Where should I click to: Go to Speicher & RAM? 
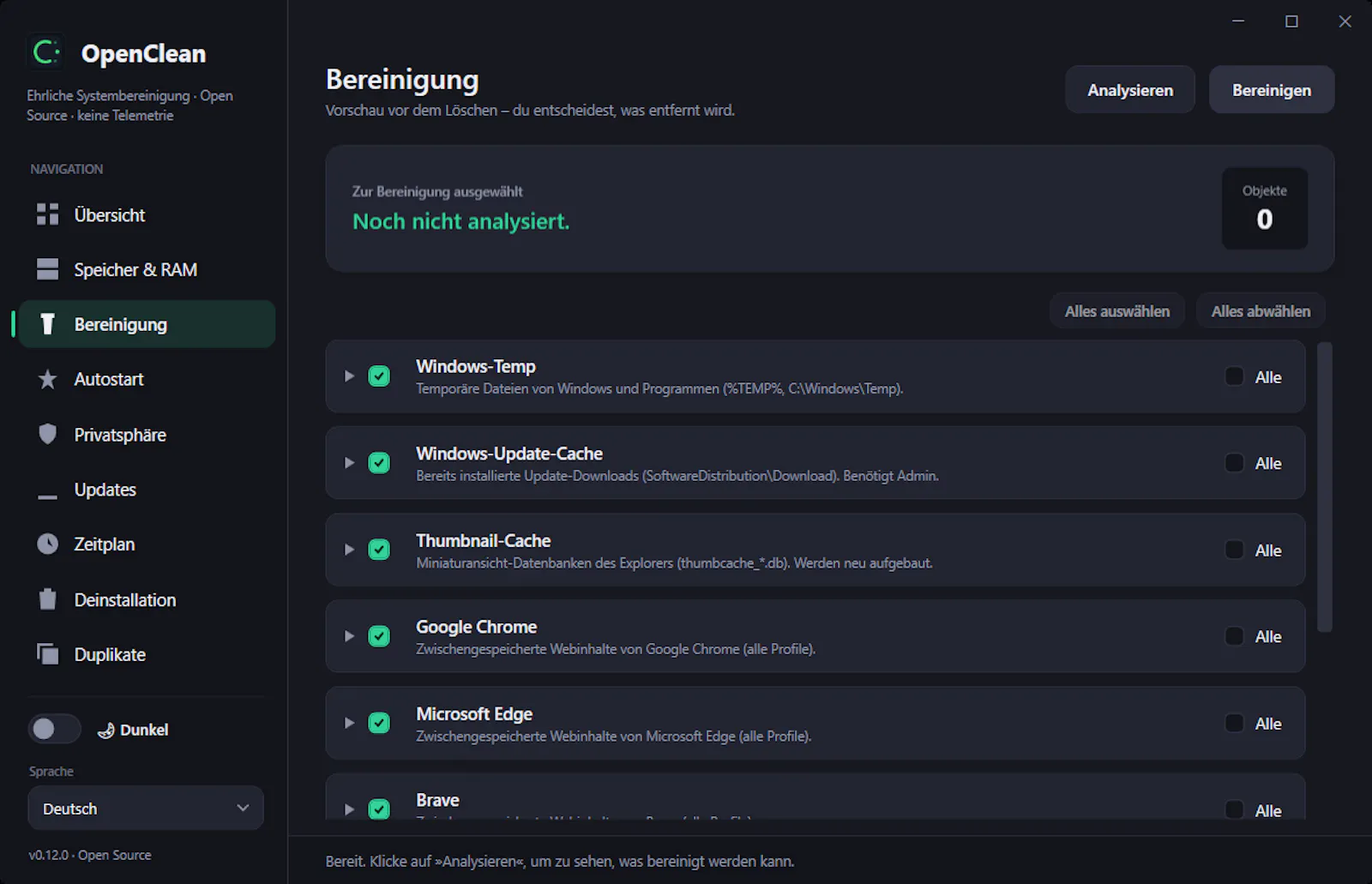pos(147,269)
